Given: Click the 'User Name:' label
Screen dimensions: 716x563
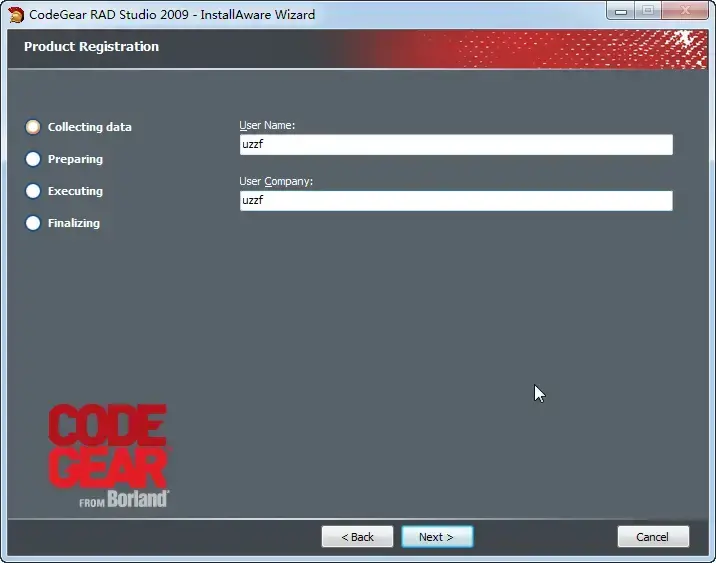Looking at the screenshot, I should coord(267,125).
